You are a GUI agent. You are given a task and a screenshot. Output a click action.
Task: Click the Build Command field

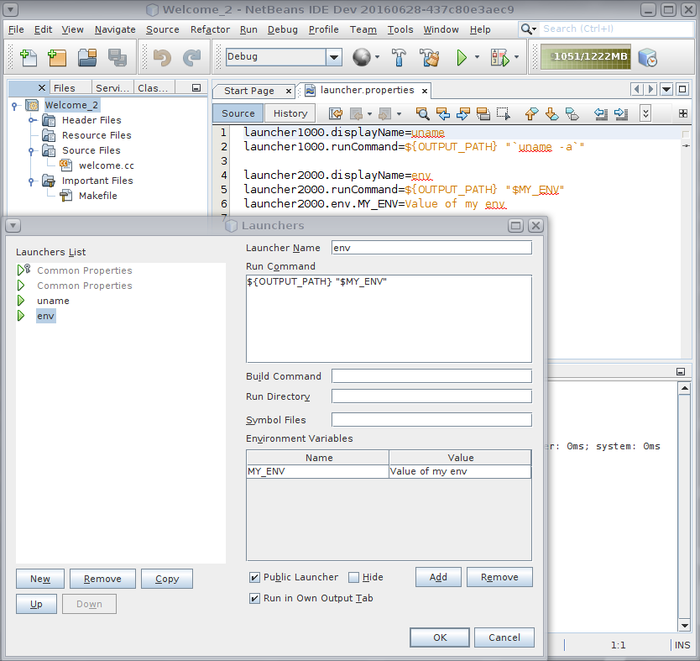coord(432,376)
